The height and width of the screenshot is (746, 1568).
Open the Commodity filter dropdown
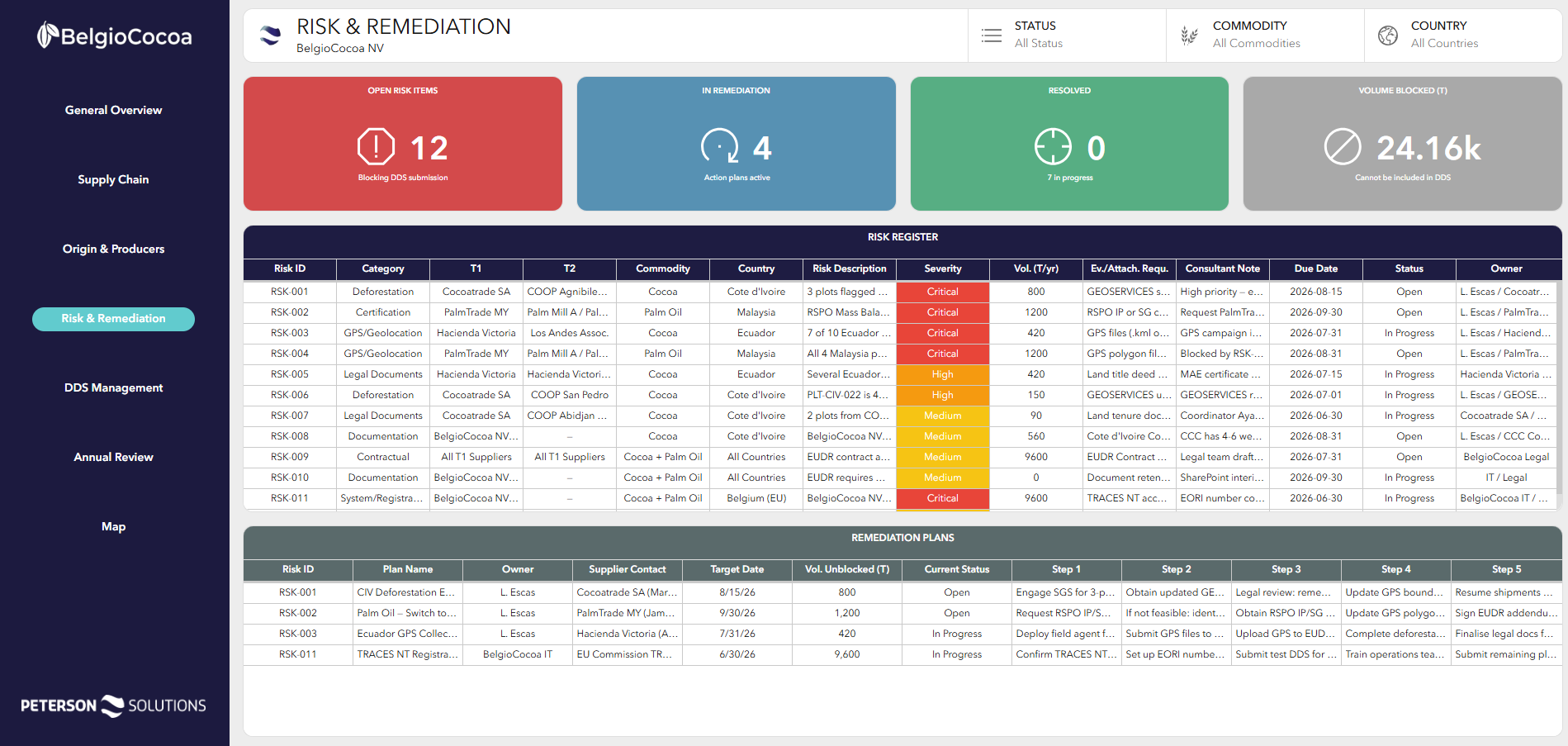(1265, 36)
